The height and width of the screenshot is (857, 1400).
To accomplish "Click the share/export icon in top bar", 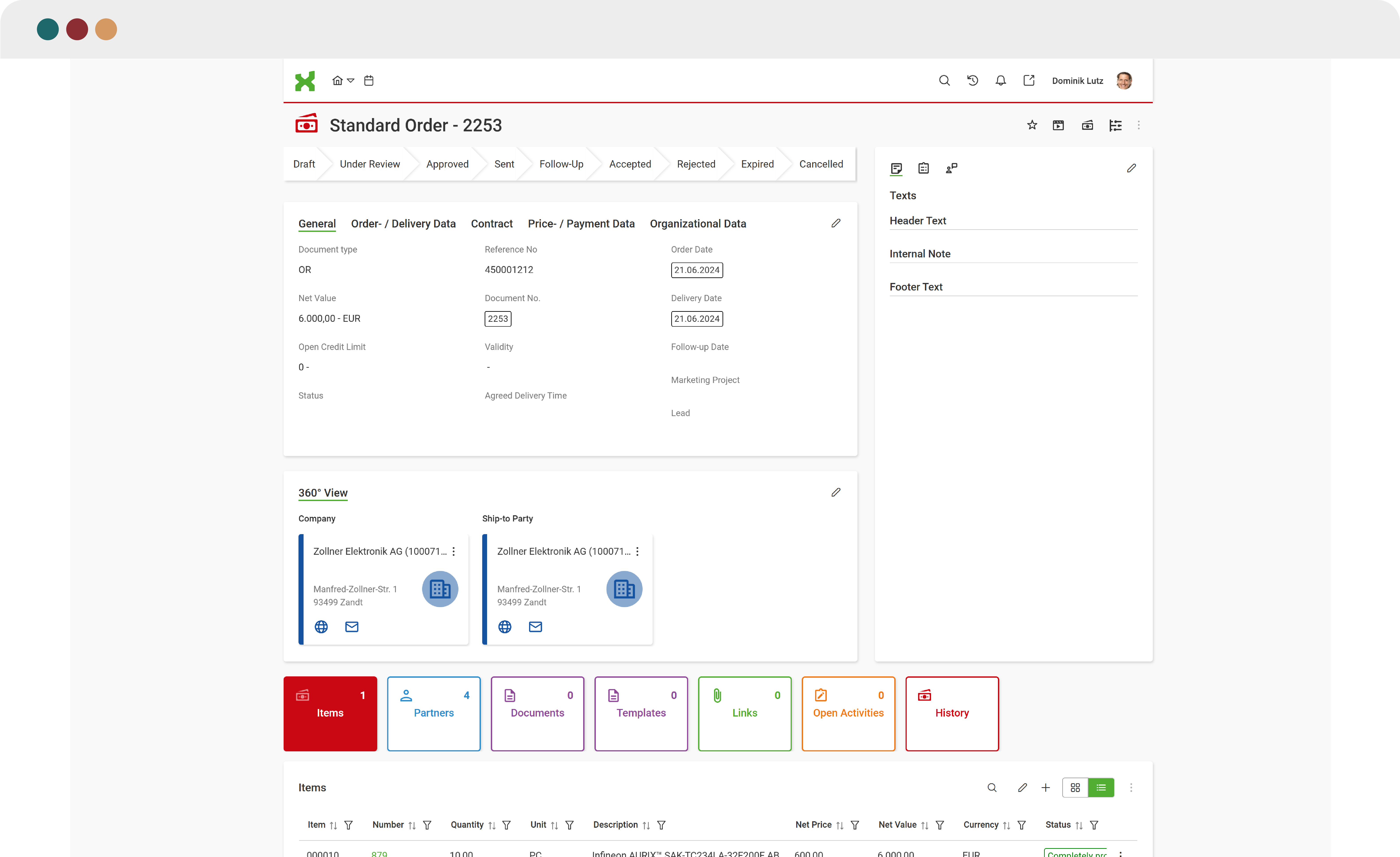I will 1029,81.
